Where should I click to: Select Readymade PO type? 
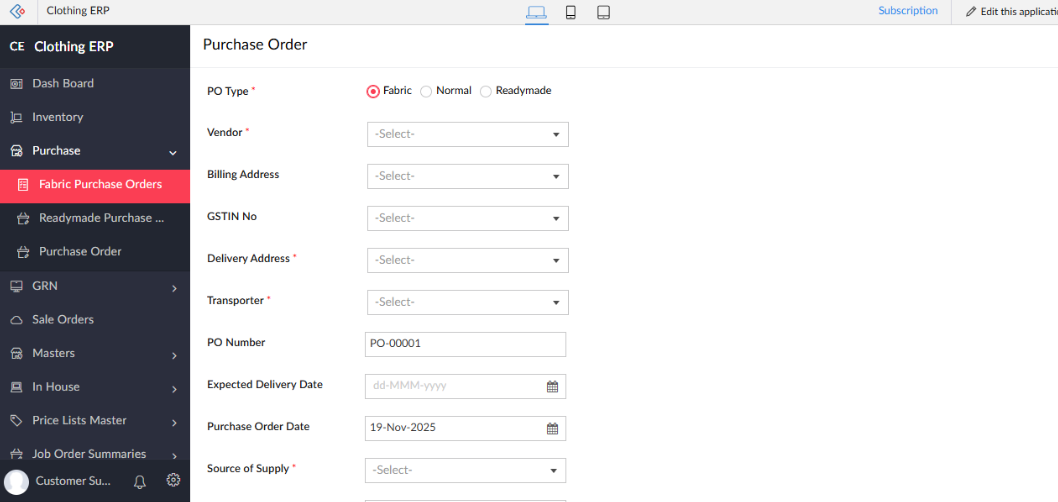click(x=486, y=91)
